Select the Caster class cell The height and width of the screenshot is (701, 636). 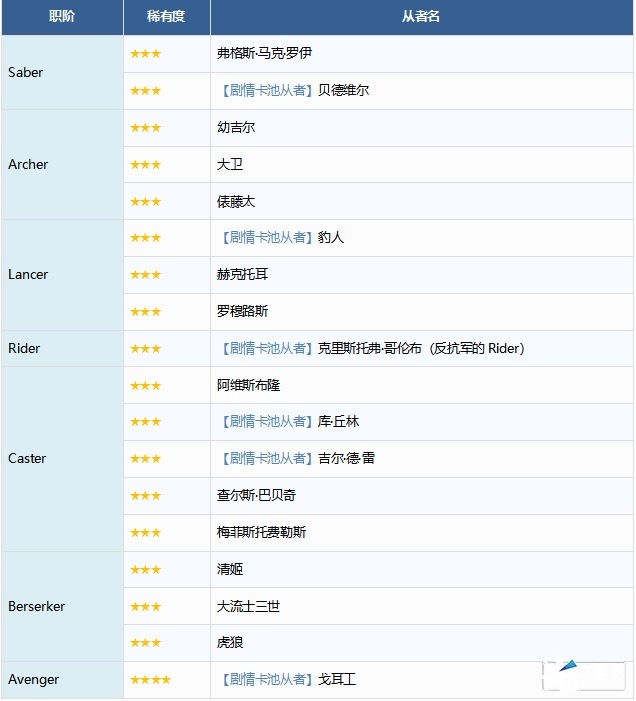[x=27, y=458]
